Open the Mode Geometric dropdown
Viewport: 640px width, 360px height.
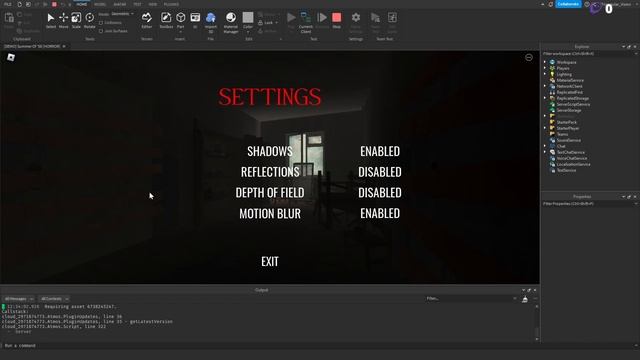(x=122, y=14)
